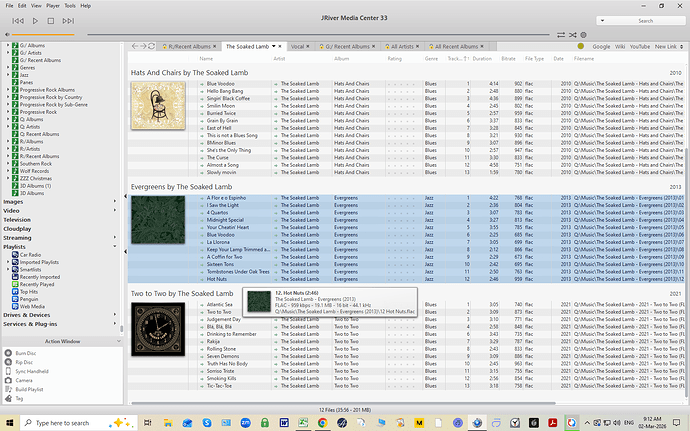Click the Evergreens album cover thumbnail
Image resolution: width=690 pixels, height=431 pixels.
(x=158, y=222)
